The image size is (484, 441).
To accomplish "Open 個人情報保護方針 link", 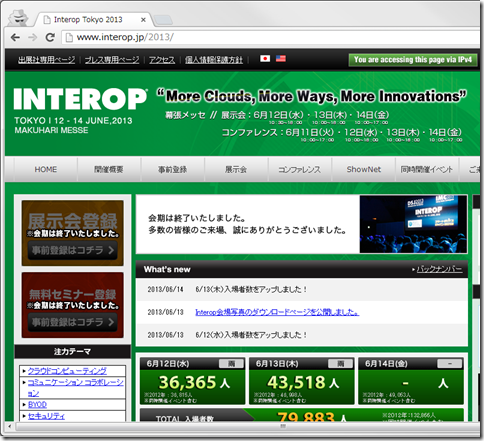I will (x=214, y=60).
